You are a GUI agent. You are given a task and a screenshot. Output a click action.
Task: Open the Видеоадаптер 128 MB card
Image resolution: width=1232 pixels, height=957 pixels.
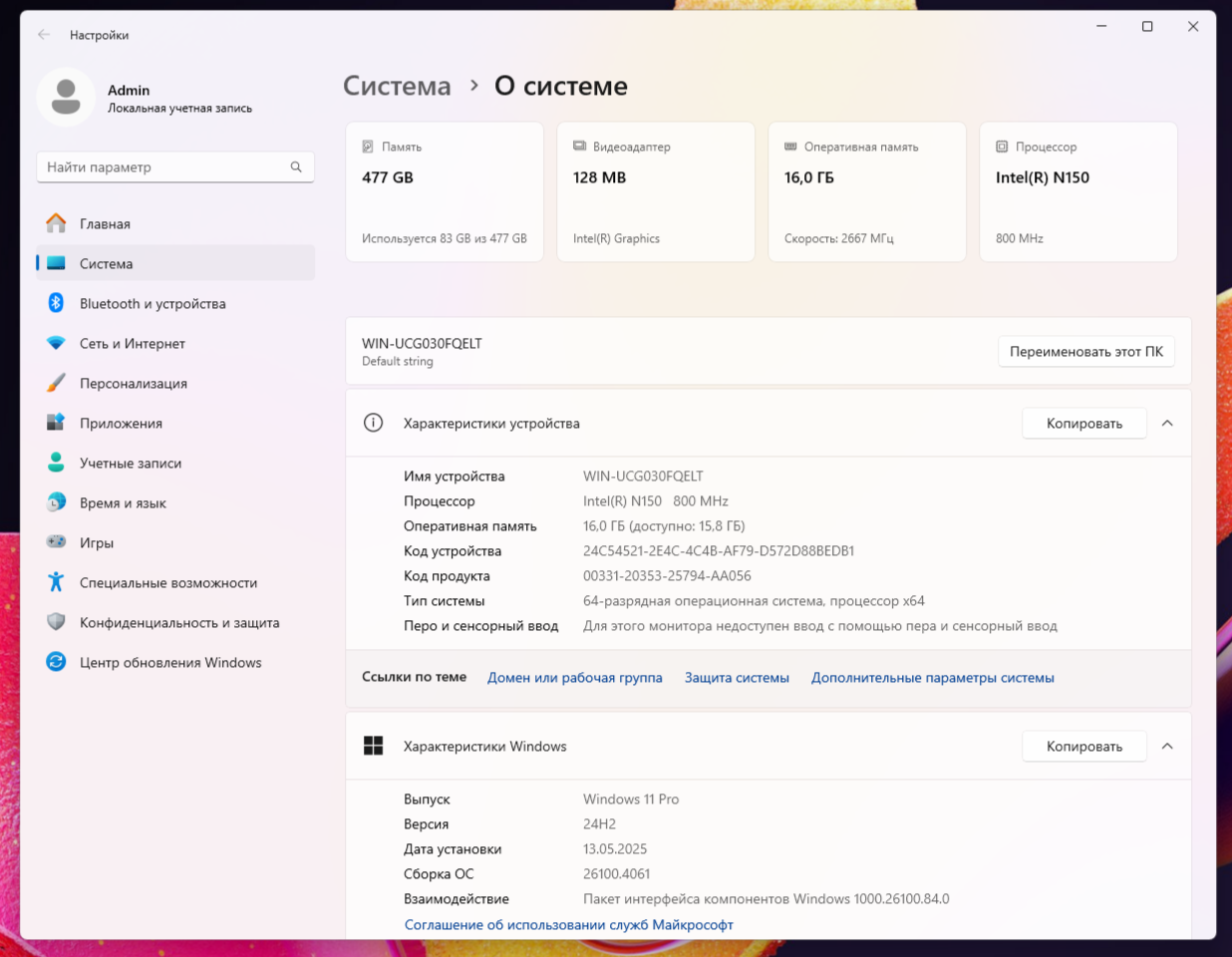[x=656, y=191]
